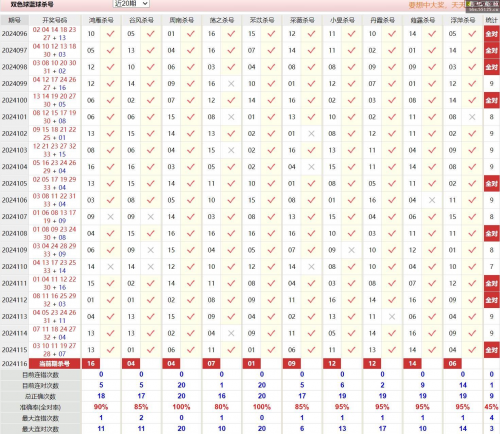Image resolution: width=500 pixels, height=434 pixels.
Task: Click the 90% accuracy value
Action: pos(101,407)
